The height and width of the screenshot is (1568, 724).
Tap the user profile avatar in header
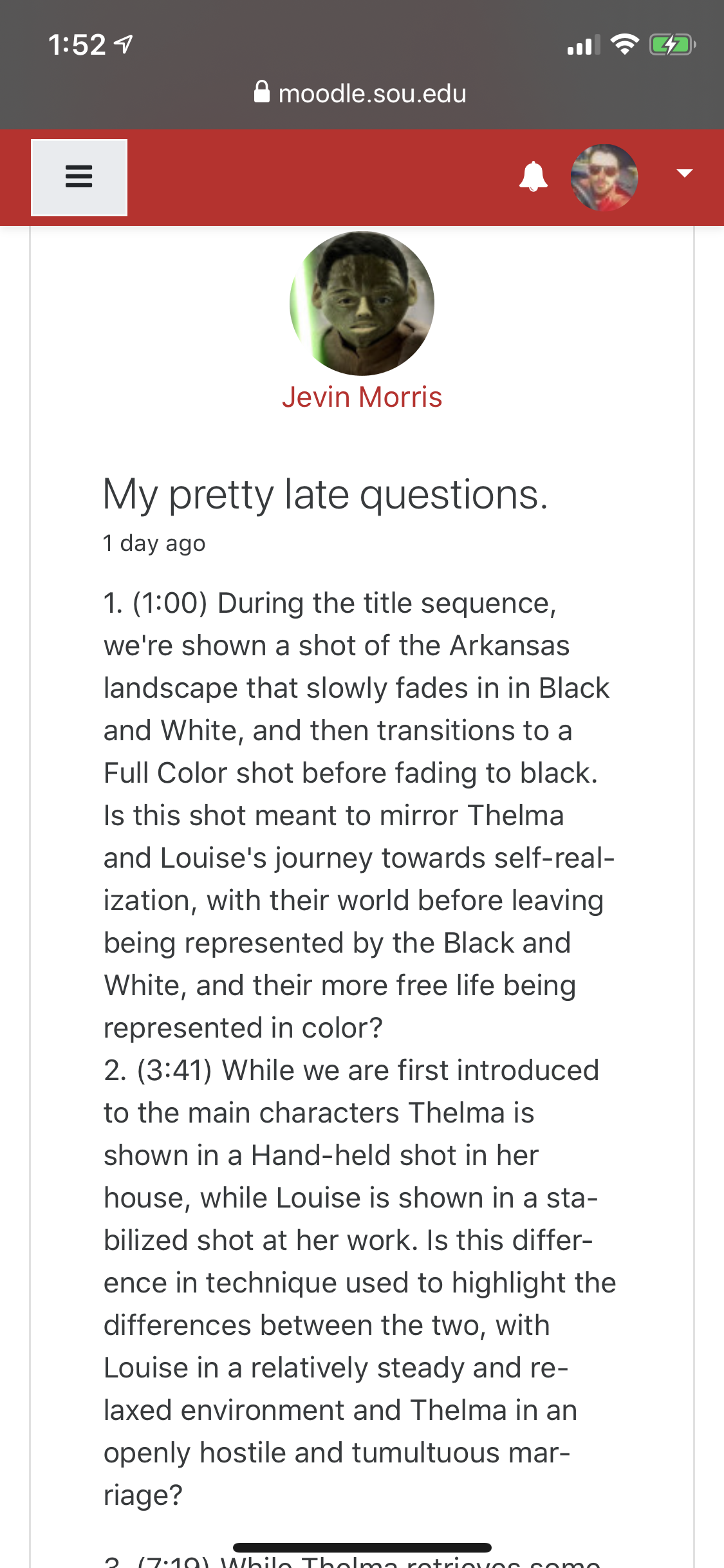click(x=604, y=178)
